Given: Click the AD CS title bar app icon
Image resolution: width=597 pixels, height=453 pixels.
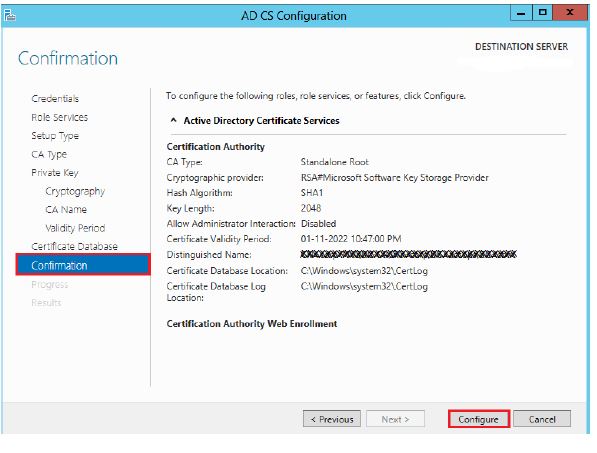Looking at the screenshot, I should [x=9, y=15].
